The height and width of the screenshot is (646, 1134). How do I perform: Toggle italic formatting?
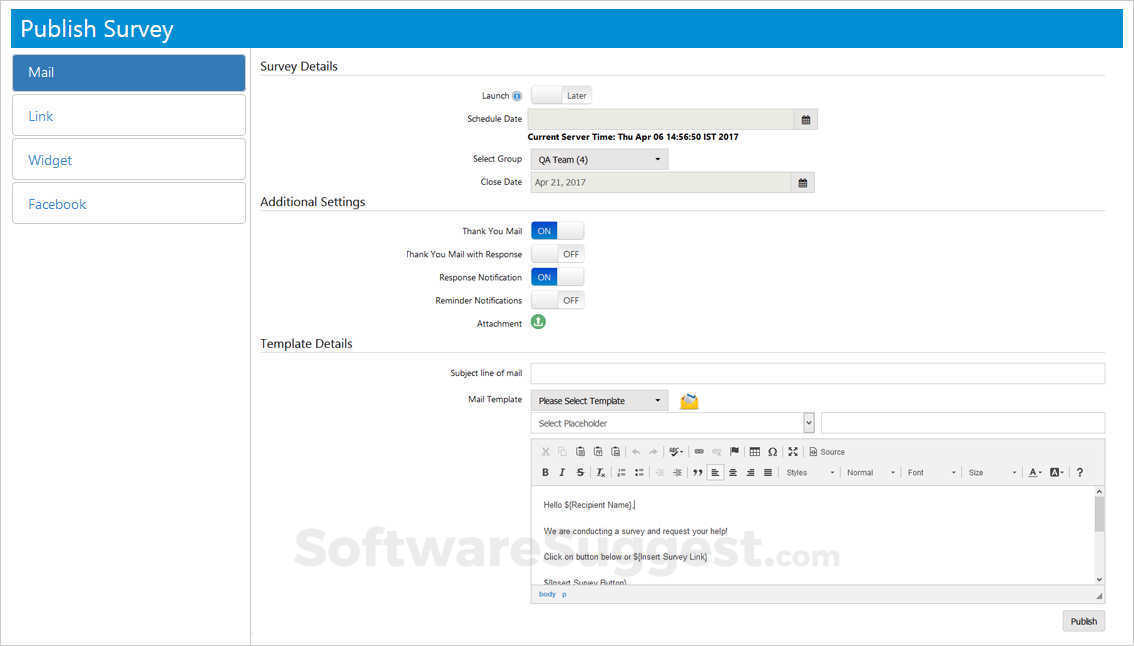[563, 472]
